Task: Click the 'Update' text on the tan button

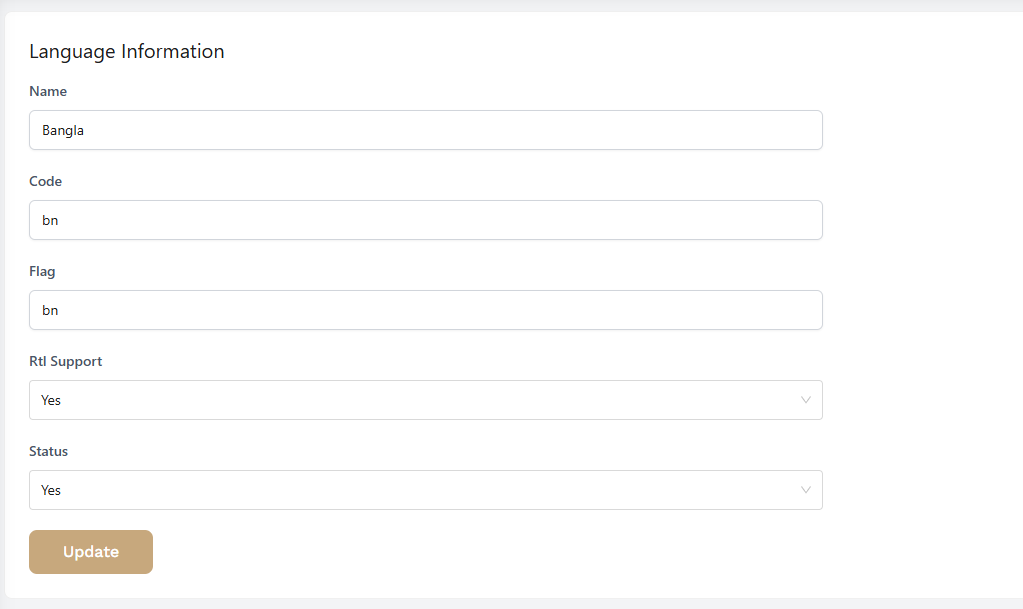Action: (x=91, y=552)
